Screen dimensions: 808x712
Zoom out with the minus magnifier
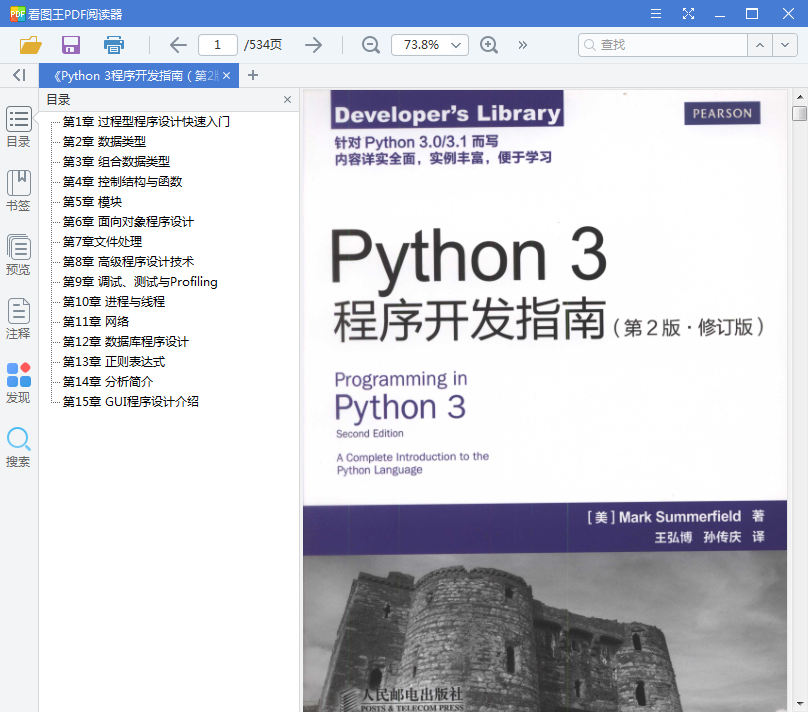click(371, 45)
